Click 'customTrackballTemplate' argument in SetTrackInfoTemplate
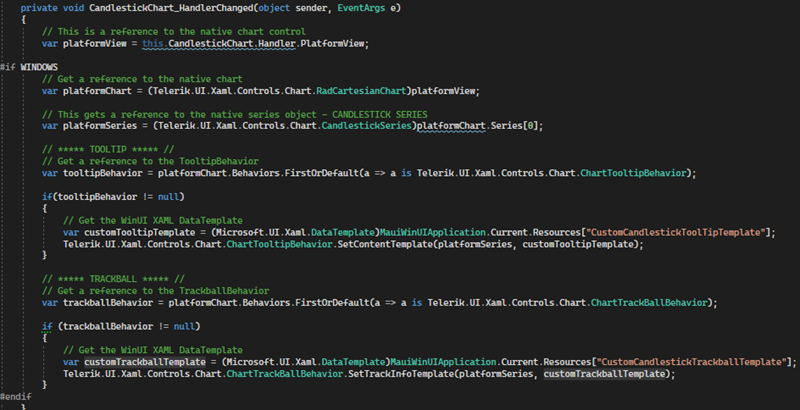 (x=605, y=374)
